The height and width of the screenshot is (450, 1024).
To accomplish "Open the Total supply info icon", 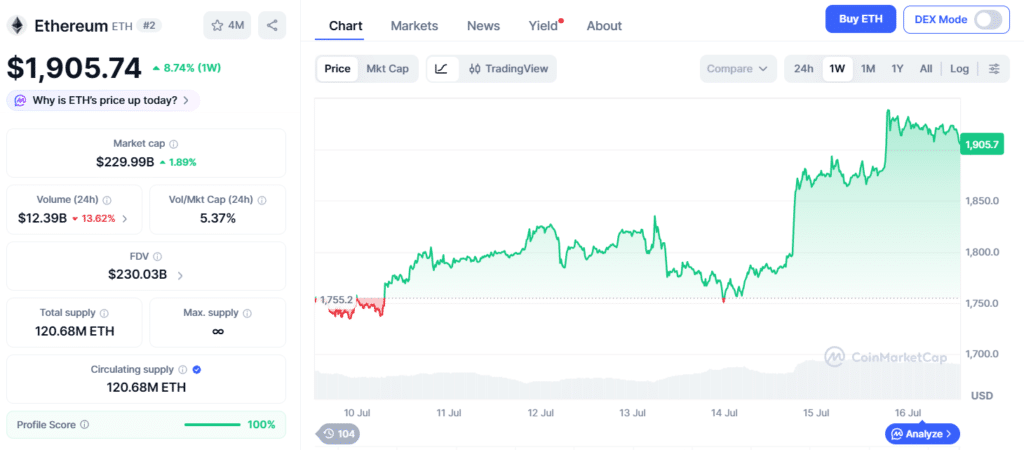I will (104, 313).
